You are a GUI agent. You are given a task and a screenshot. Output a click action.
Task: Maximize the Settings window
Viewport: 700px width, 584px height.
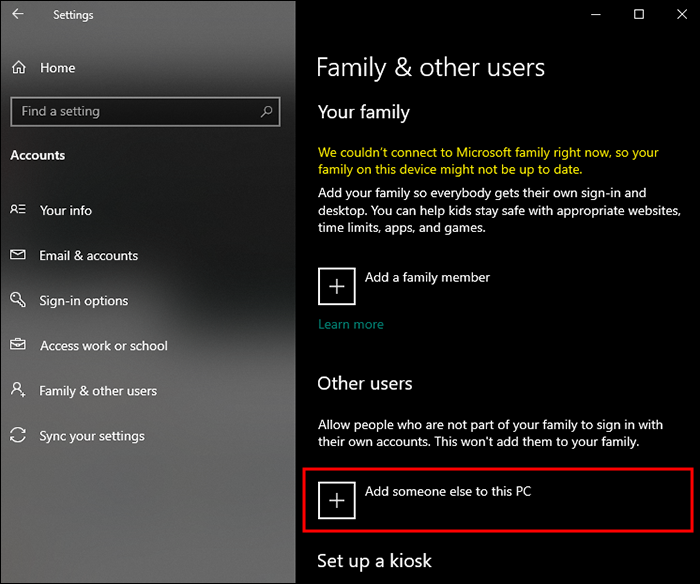(639, 14)
